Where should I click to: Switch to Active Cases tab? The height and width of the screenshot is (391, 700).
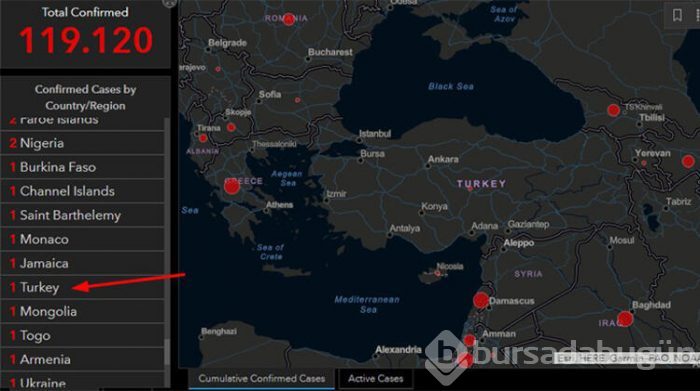coord(375,379)
